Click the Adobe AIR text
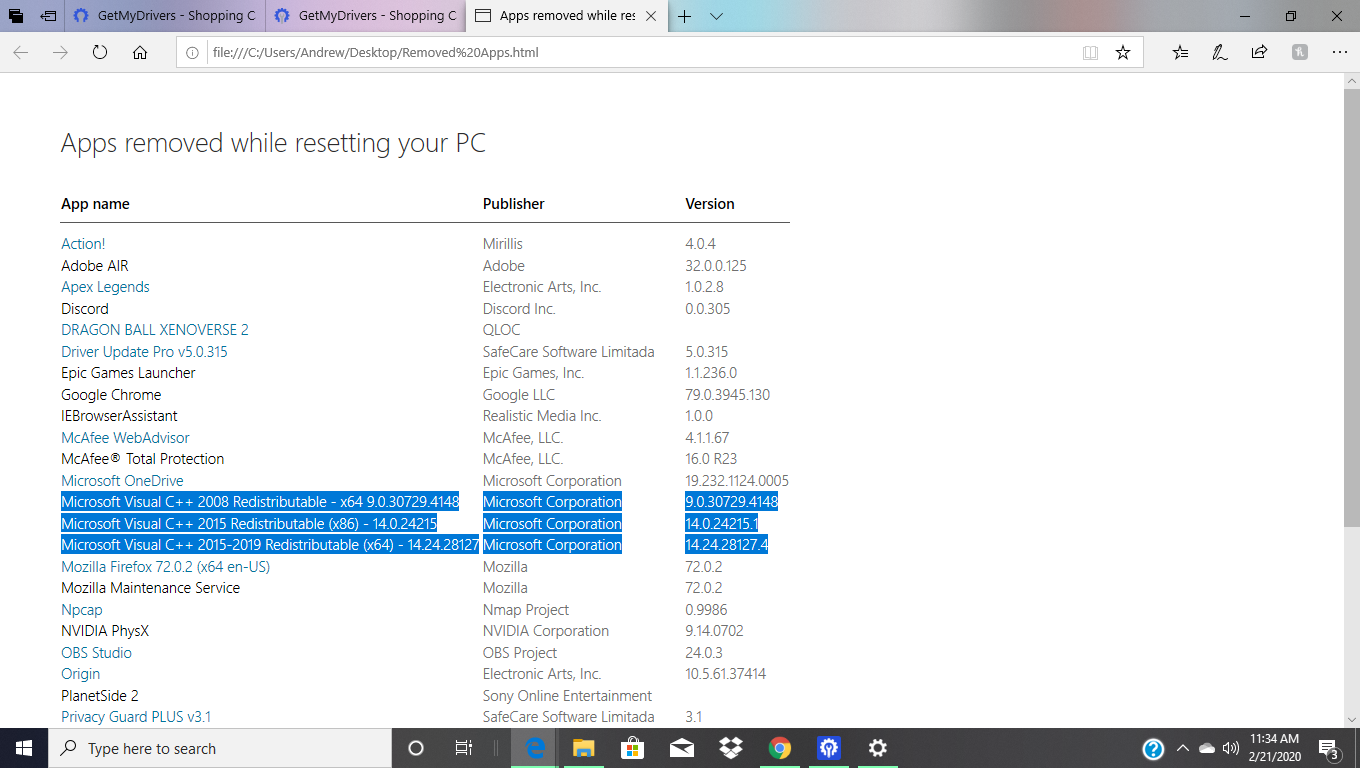 (95, 266)
